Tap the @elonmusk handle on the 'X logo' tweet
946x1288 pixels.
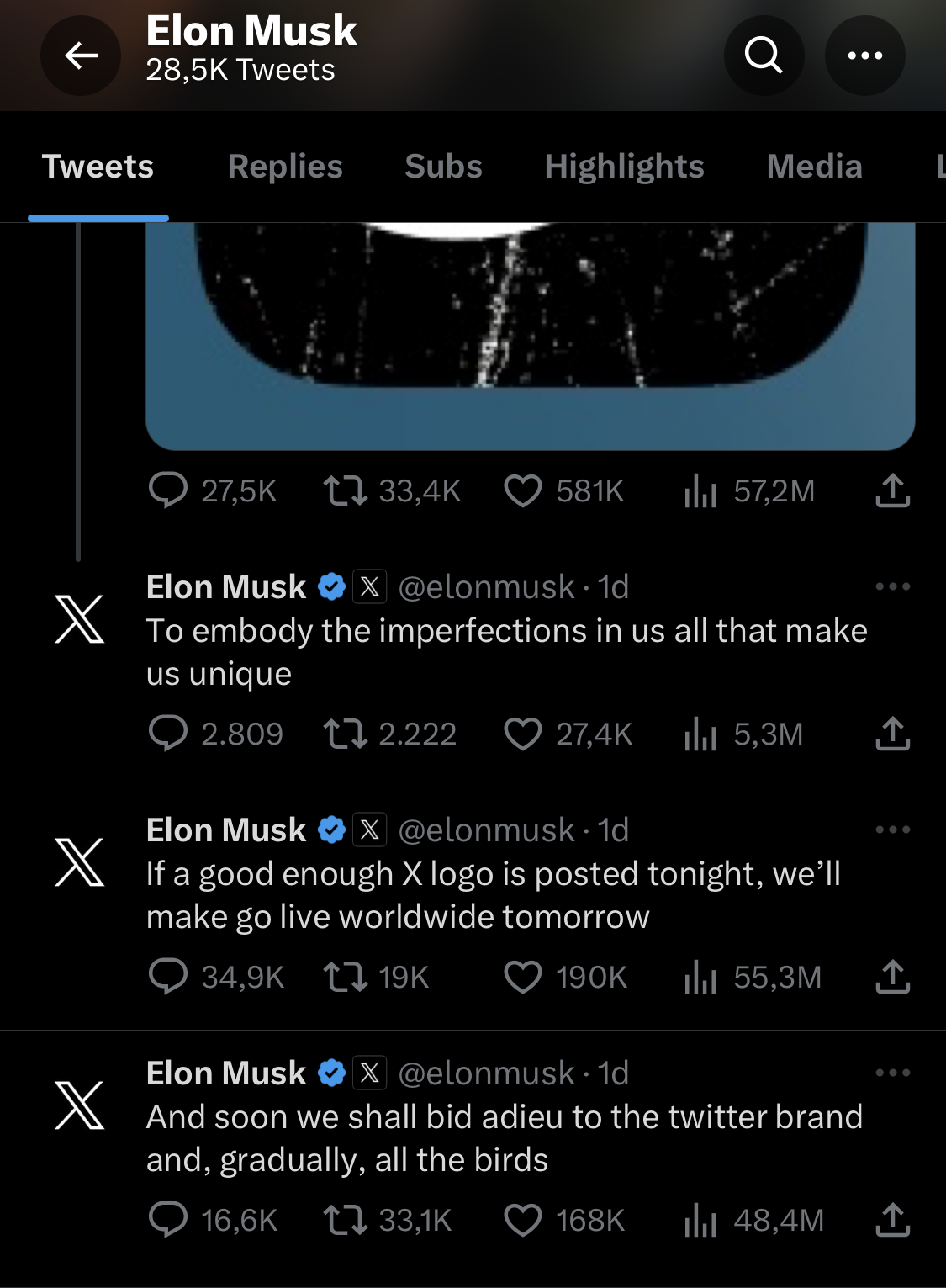tap(486, 830)
